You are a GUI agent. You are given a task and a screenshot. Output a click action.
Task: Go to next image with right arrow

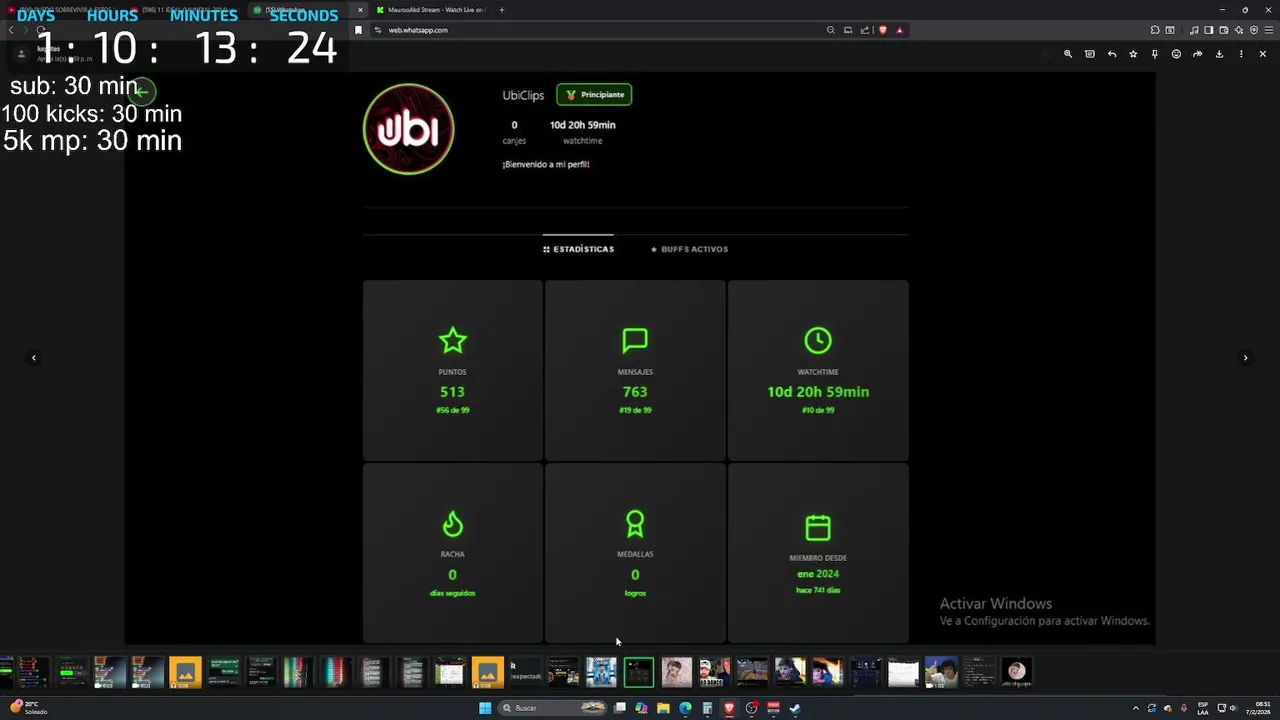[1245, 357]
